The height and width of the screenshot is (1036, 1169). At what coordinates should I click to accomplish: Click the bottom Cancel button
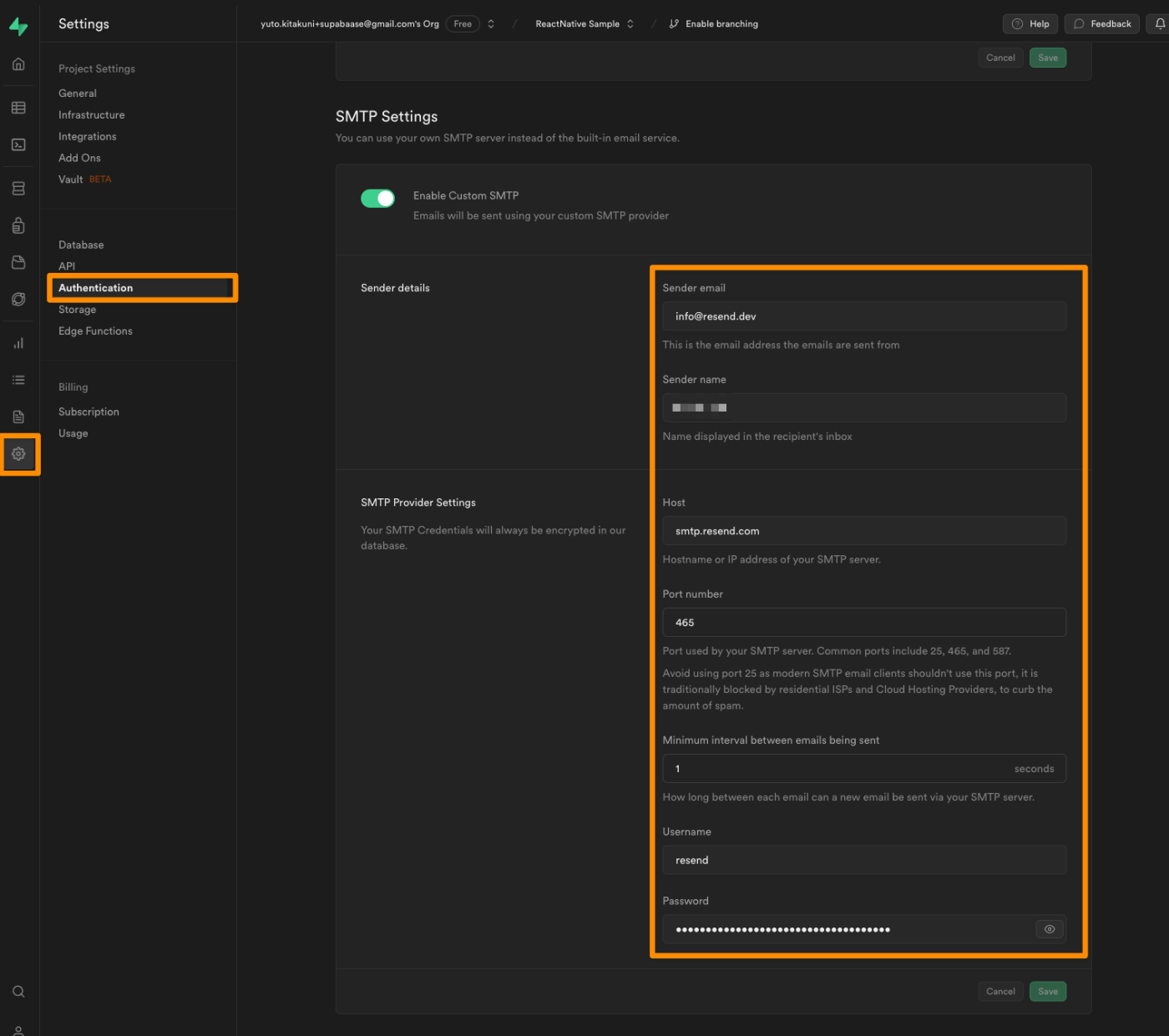click(1000, 992)
